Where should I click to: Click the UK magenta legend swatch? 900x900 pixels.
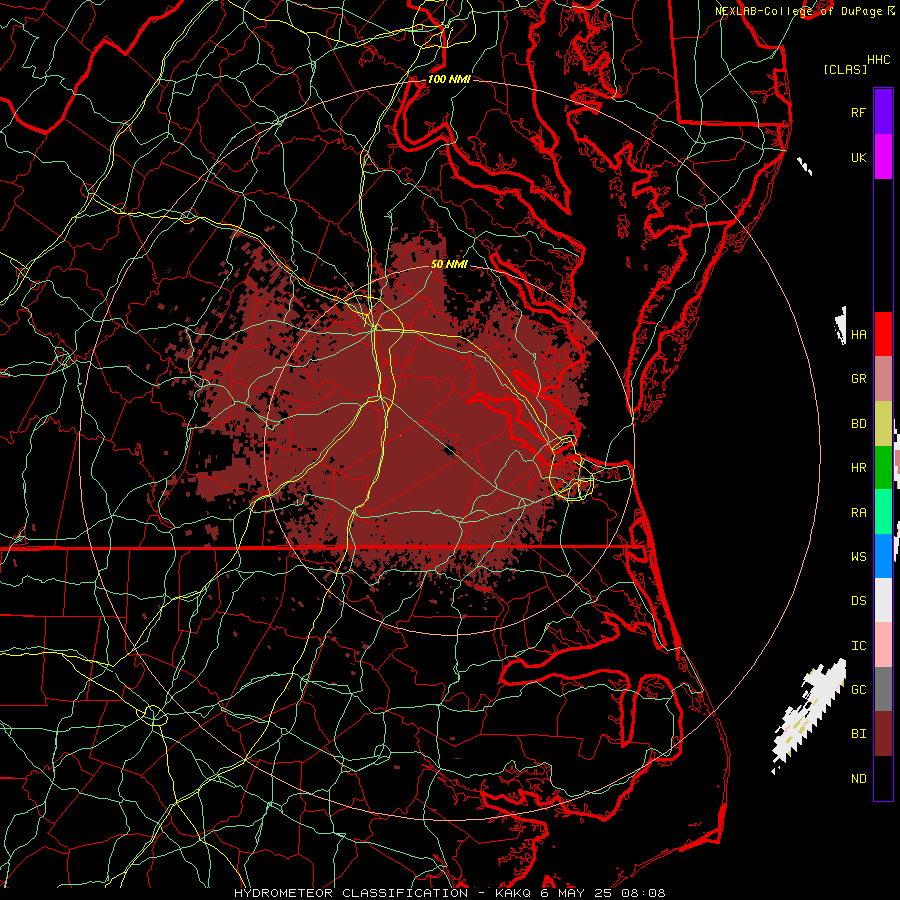tap(883, 157)
